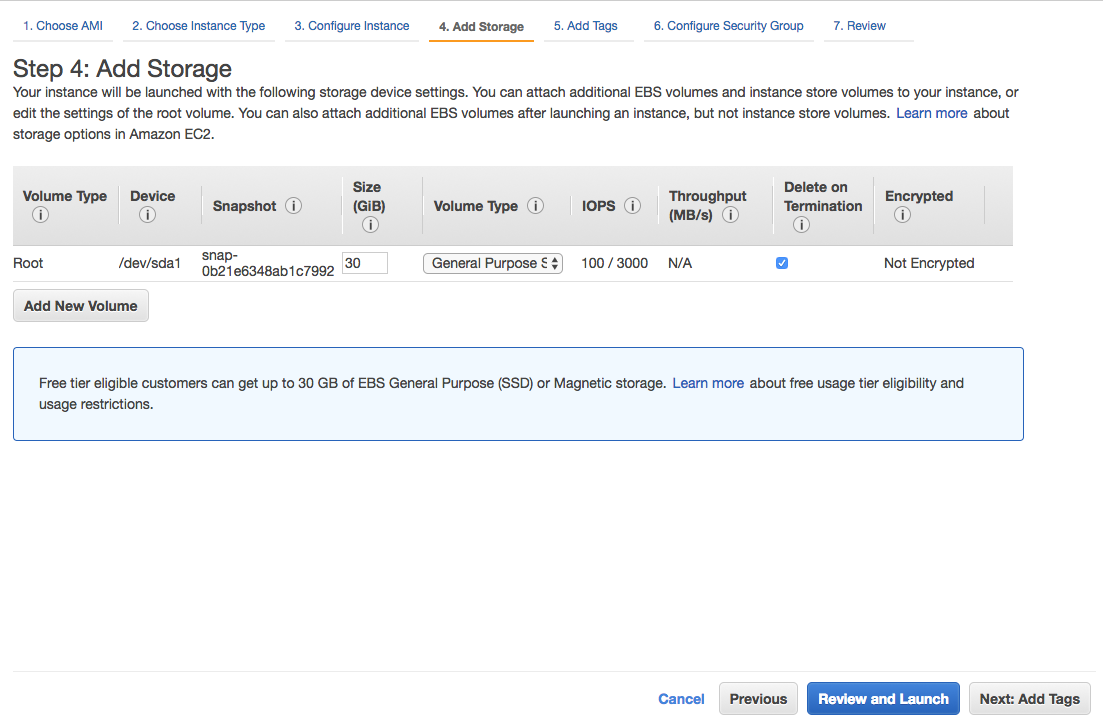The height and width of the screenshot is (724, 1103).
Task: Click Review and Launch button
Action: (x=884, y=699)
